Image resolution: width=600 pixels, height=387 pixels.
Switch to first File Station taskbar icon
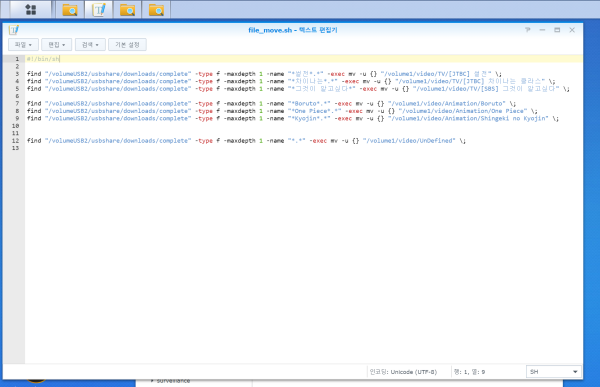click(70, 10)
